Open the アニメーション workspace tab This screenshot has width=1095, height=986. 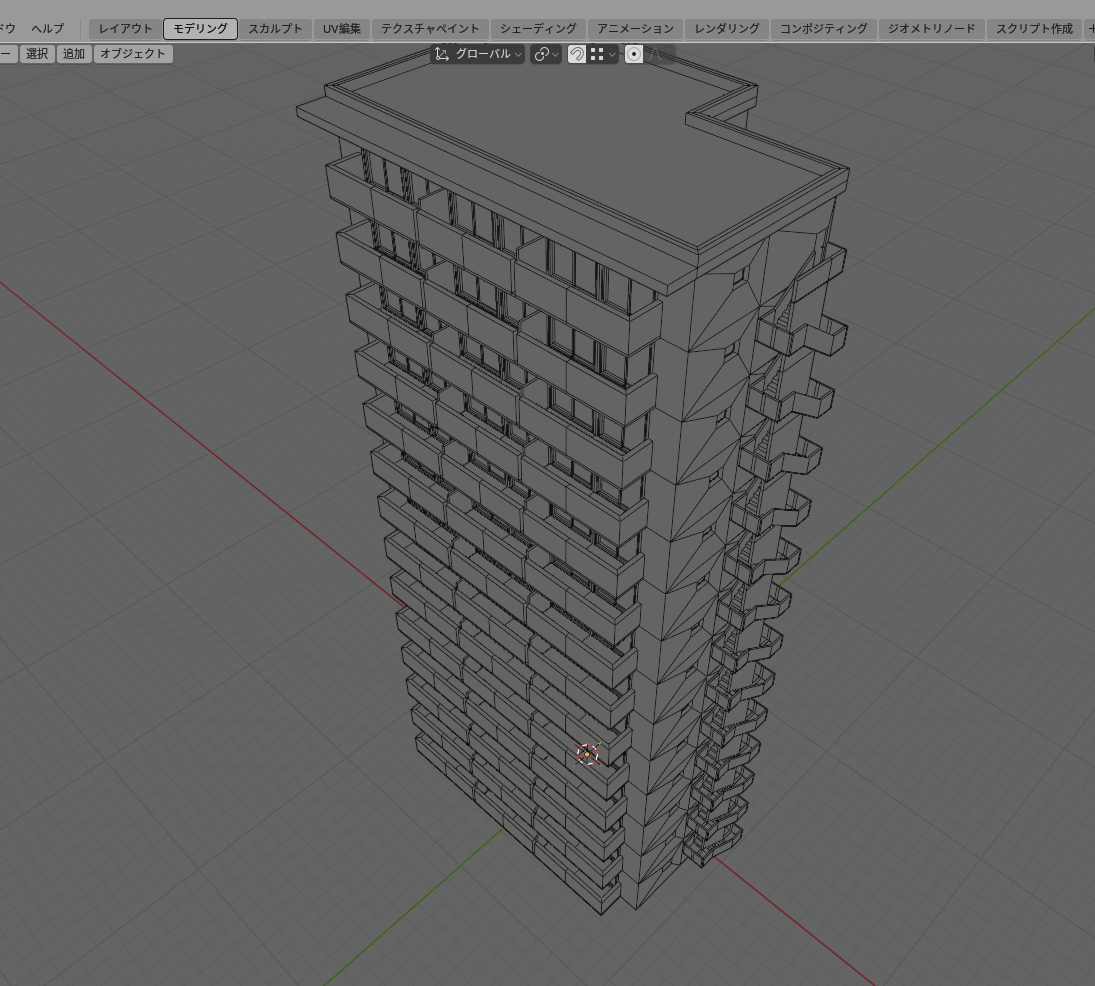pyautogui.click(x=635, y=29)
